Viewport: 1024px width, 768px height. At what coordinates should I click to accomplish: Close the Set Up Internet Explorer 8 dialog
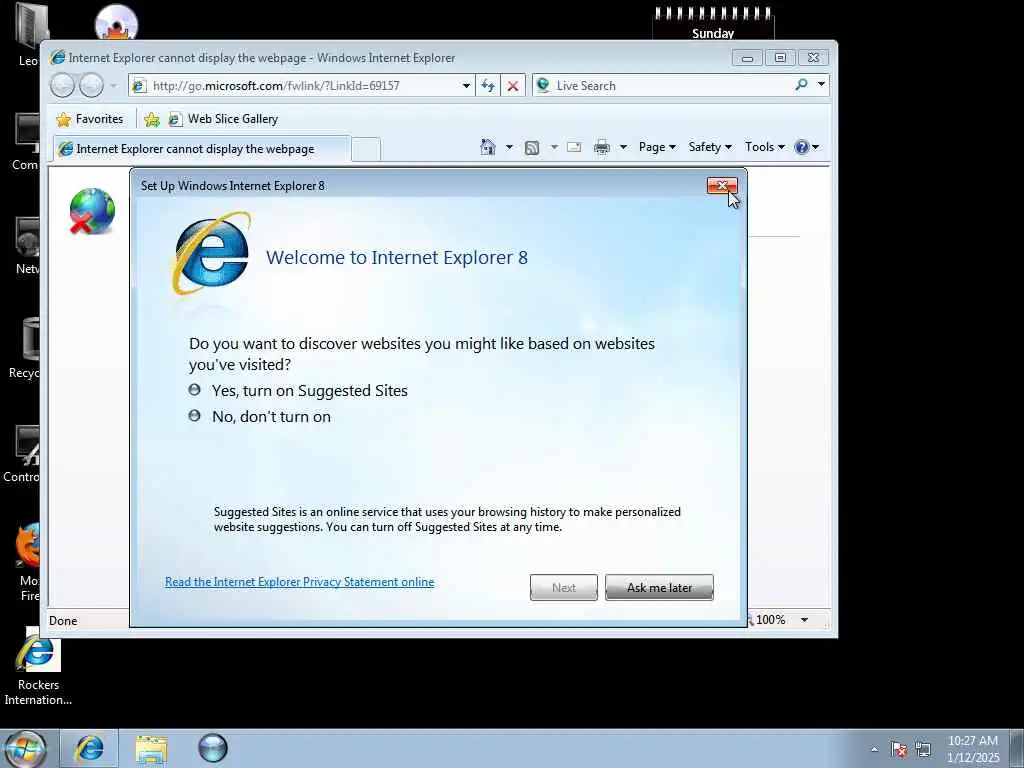point(722,185)
